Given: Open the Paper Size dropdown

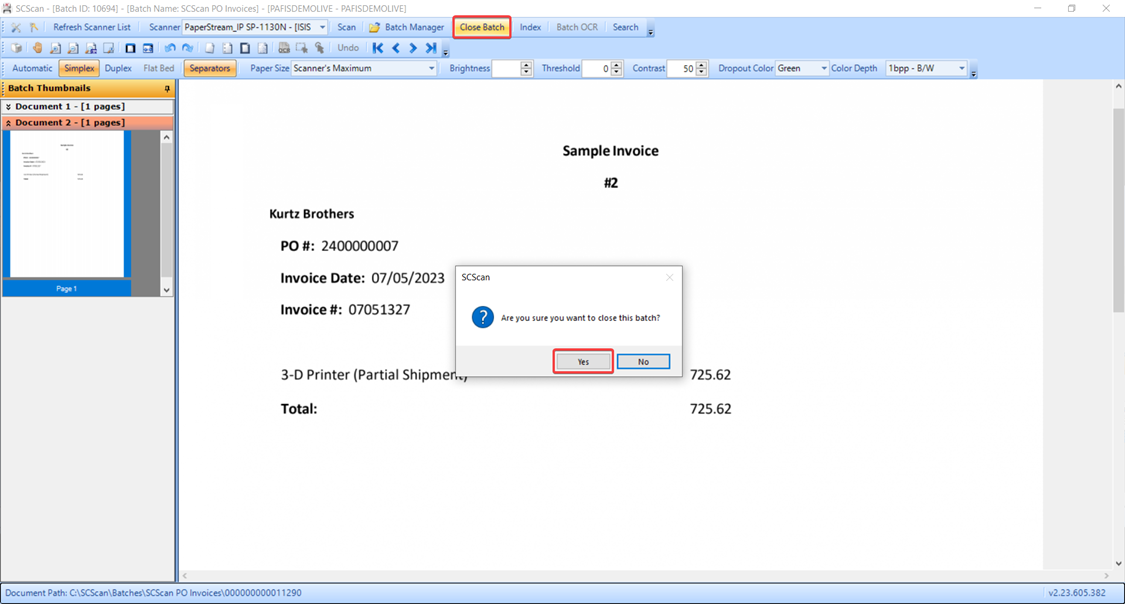Looking at the screenshot, I should [x=431, y=69].
